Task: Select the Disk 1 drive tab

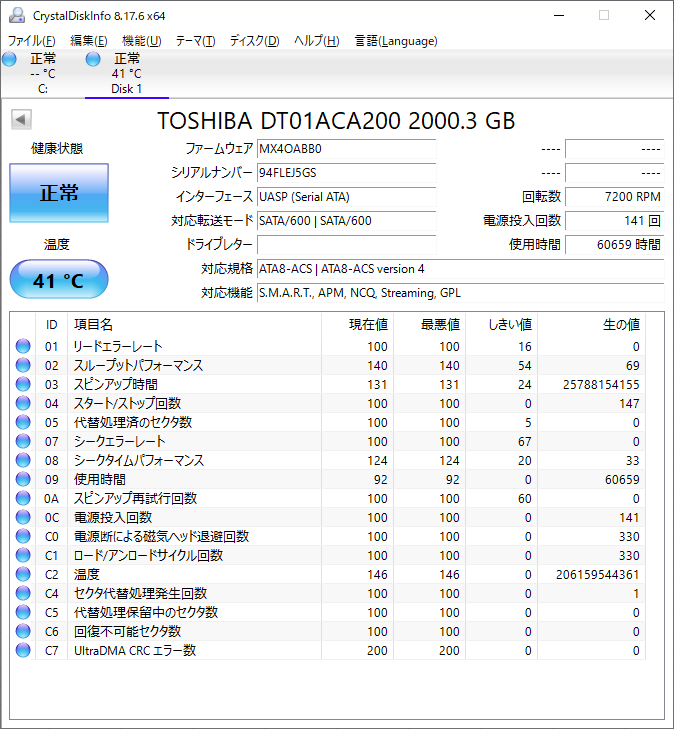Action: point(126,73)
